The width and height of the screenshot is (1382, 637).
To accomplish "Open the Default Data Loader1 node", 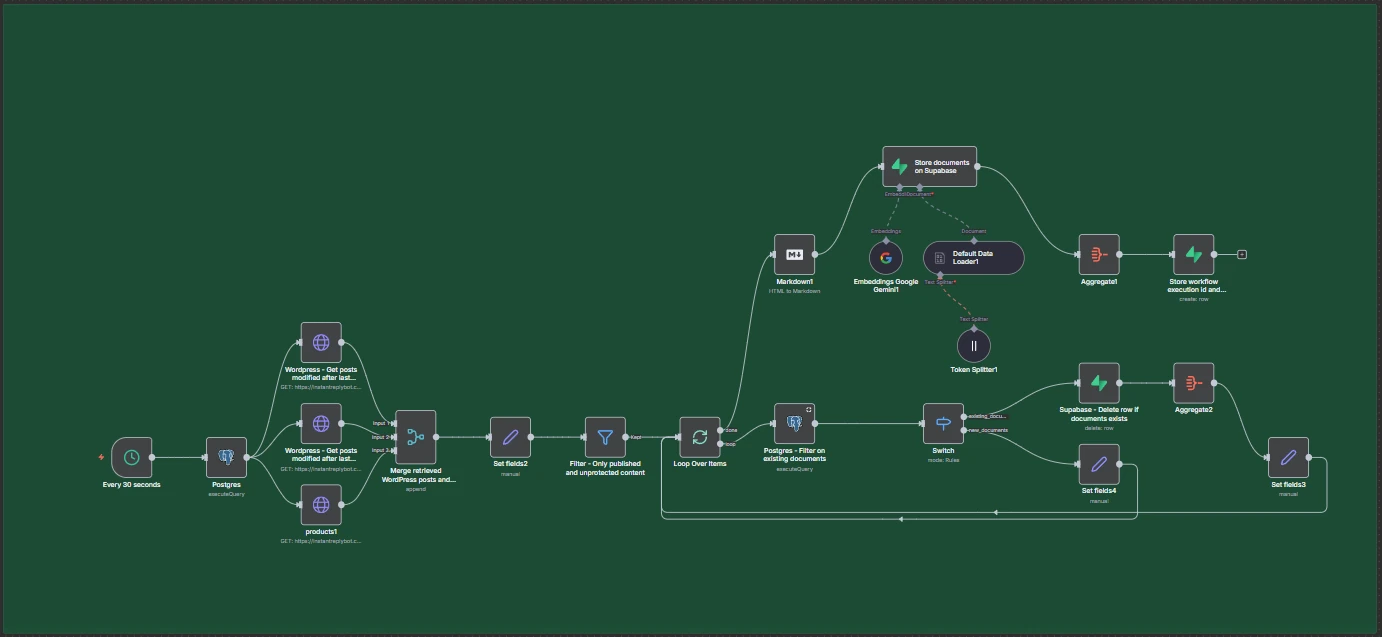I will [973, 258].
